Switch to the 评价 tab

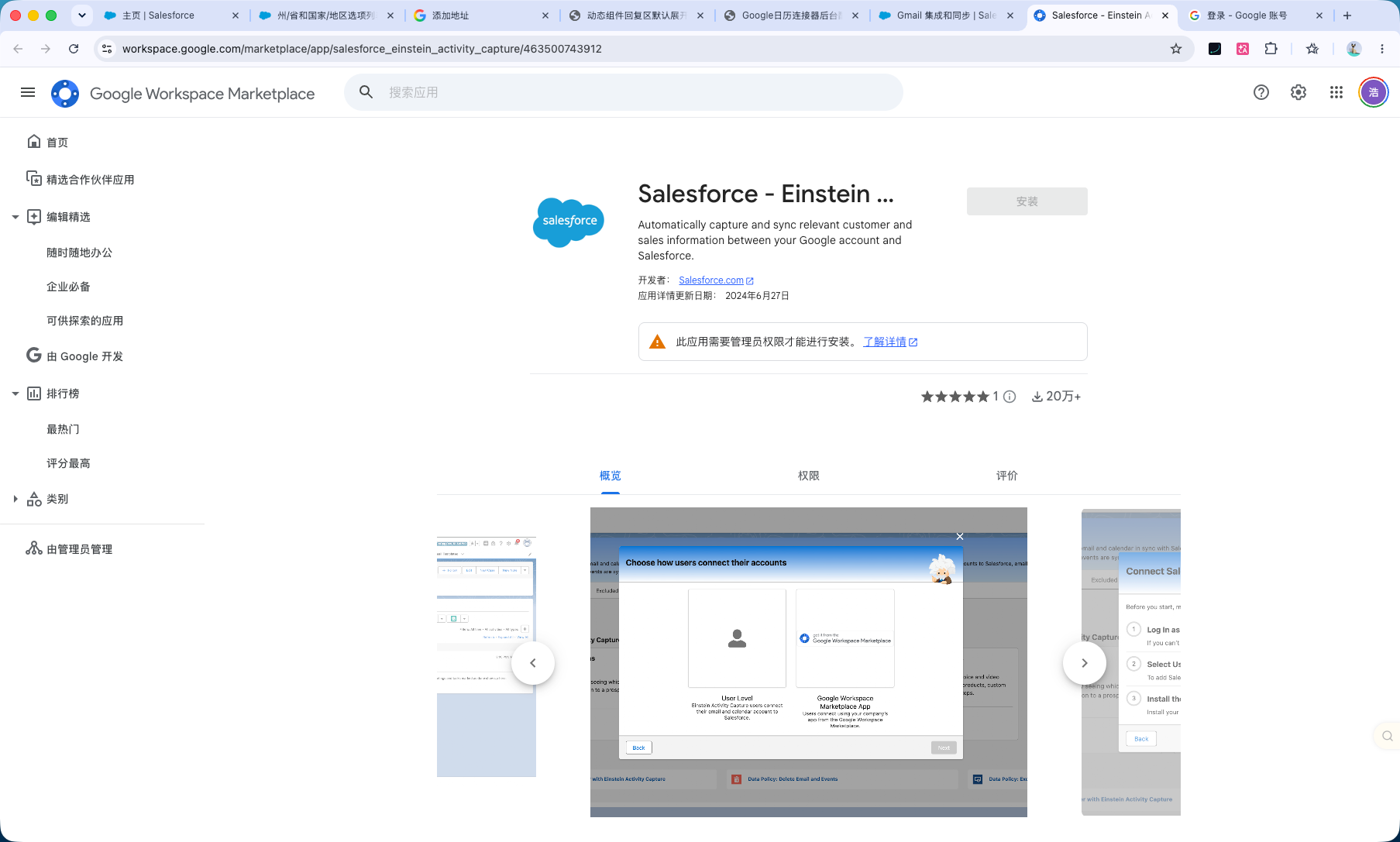click(x=1007, y=476)
